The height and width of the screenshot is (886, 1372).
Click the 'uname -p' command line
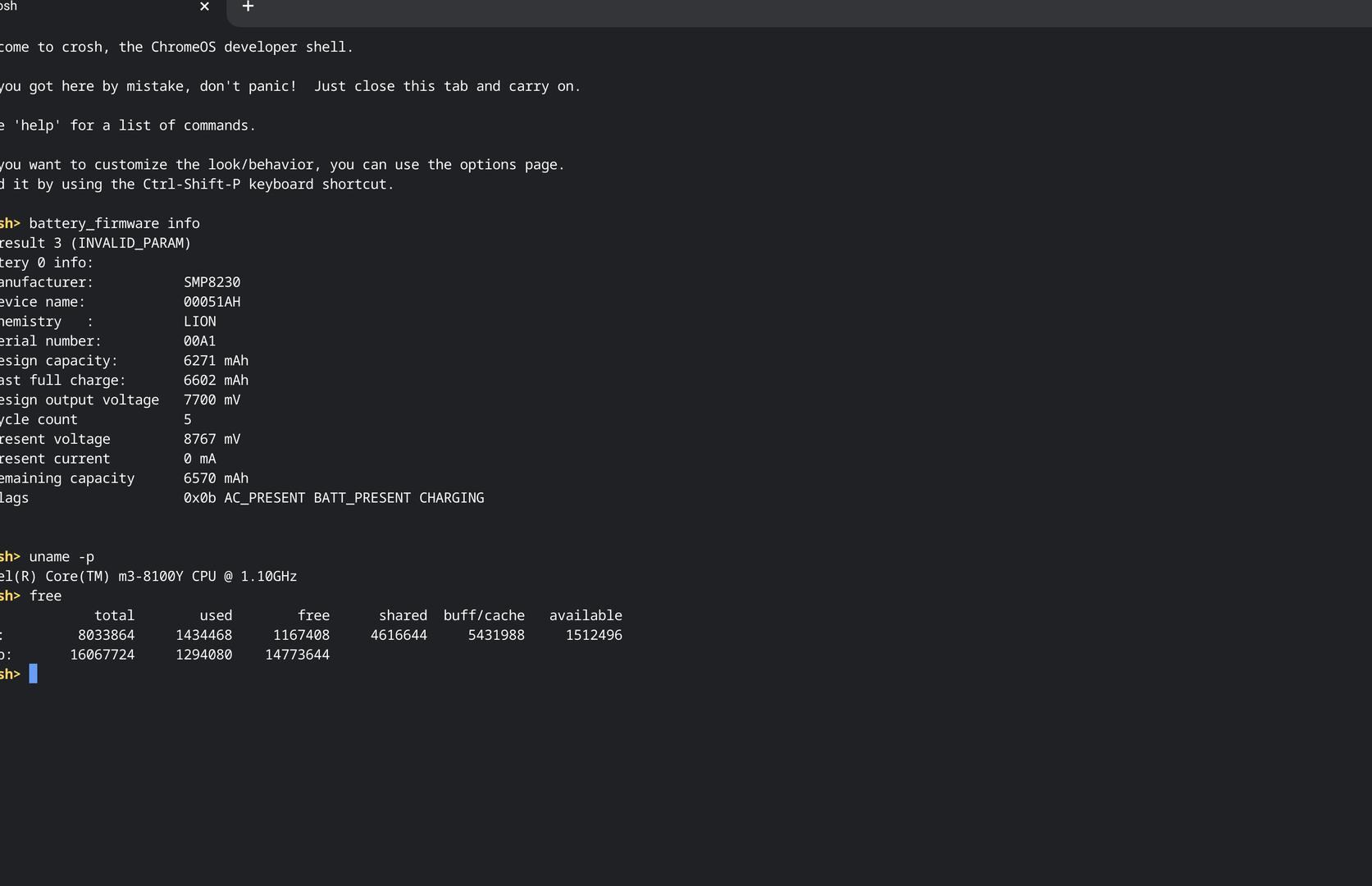(62, 556)
